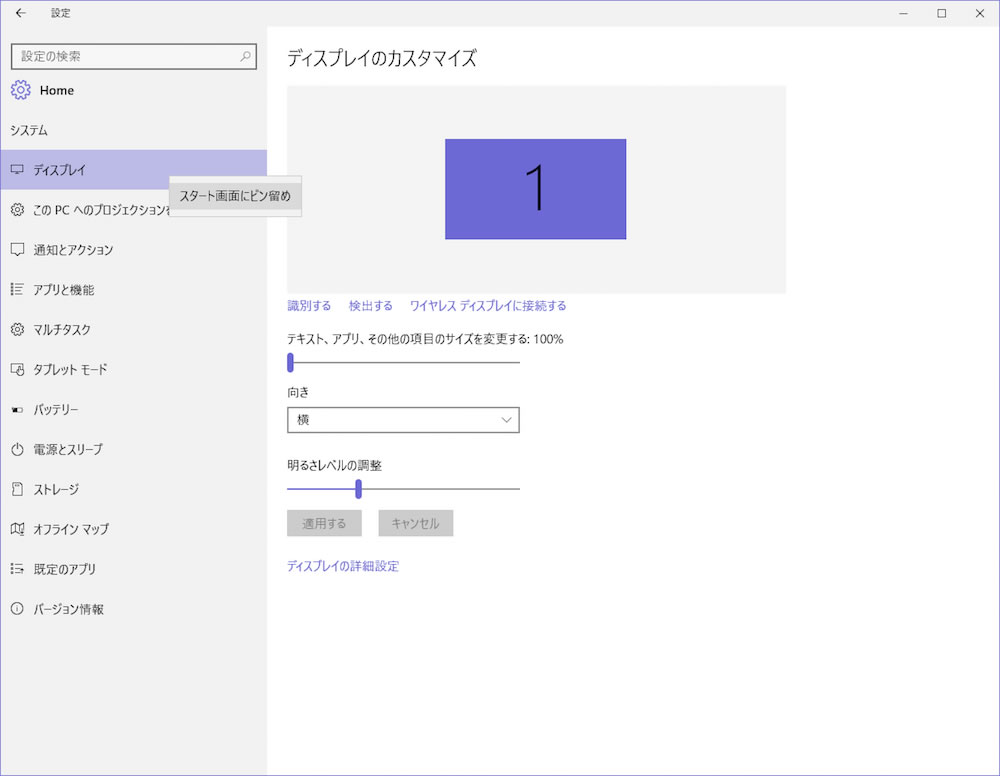Focus the 設定の検索 search field
Screen dimensions: 1000x776
(x=134, y=56)
